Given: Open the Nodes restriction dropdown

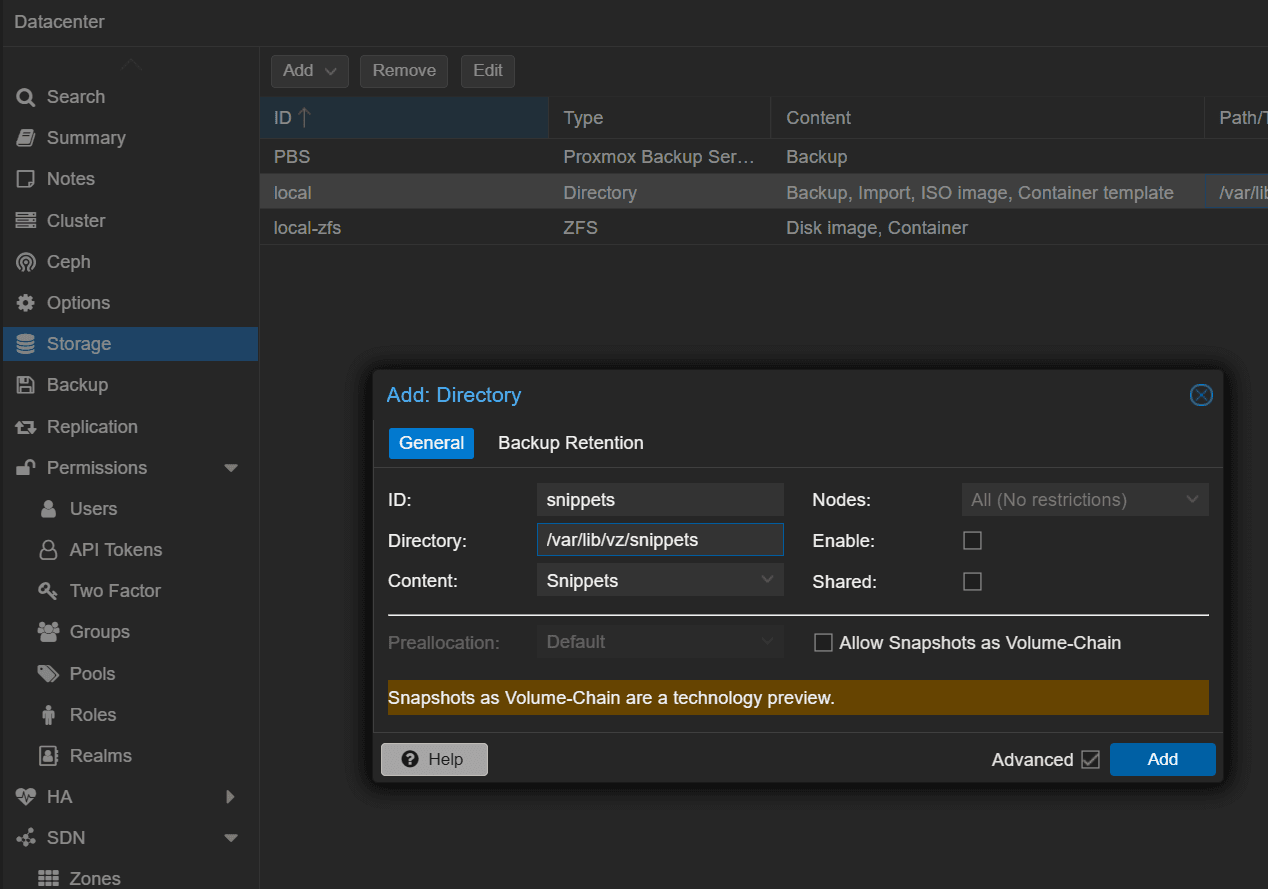Looking at the screenshot, I should pos(1192,499).
